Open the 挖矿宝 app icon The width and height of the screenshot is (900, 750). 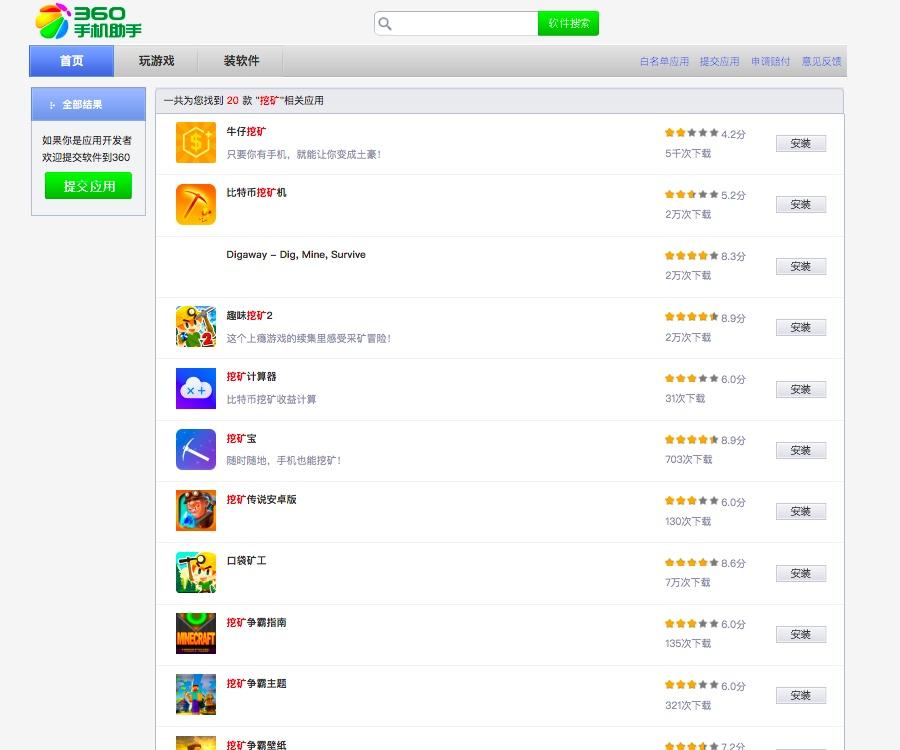[x=196, y=449]
